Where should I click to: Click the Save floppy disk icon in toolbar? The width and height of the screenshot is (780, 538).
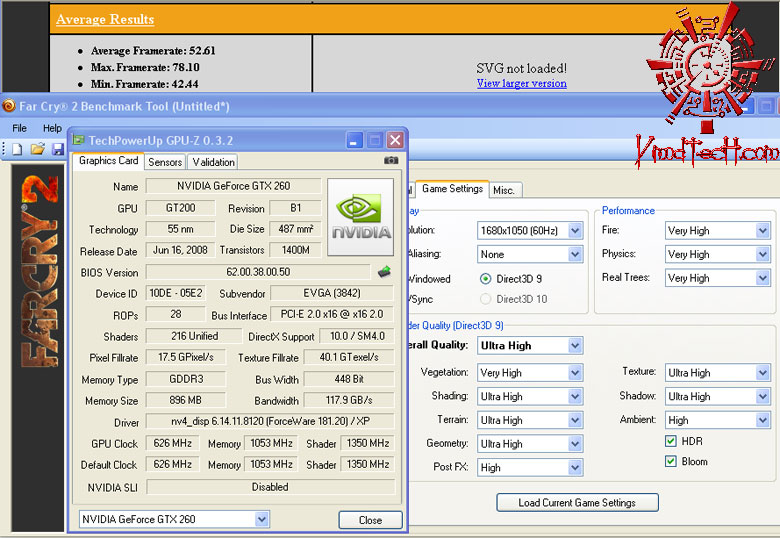(x=58, y=149)
